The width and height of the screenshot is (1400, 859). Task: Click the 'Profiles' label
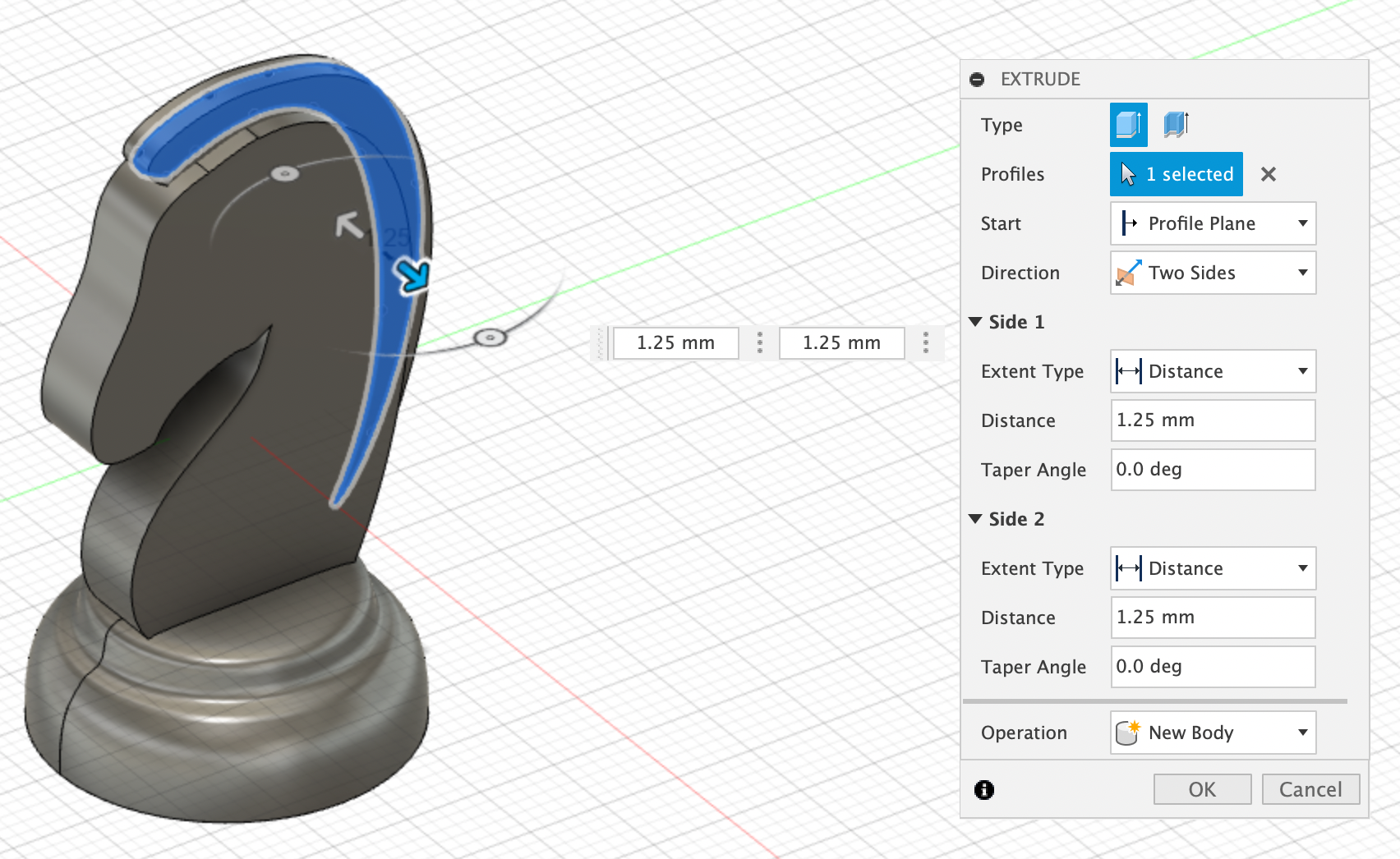1012,174
